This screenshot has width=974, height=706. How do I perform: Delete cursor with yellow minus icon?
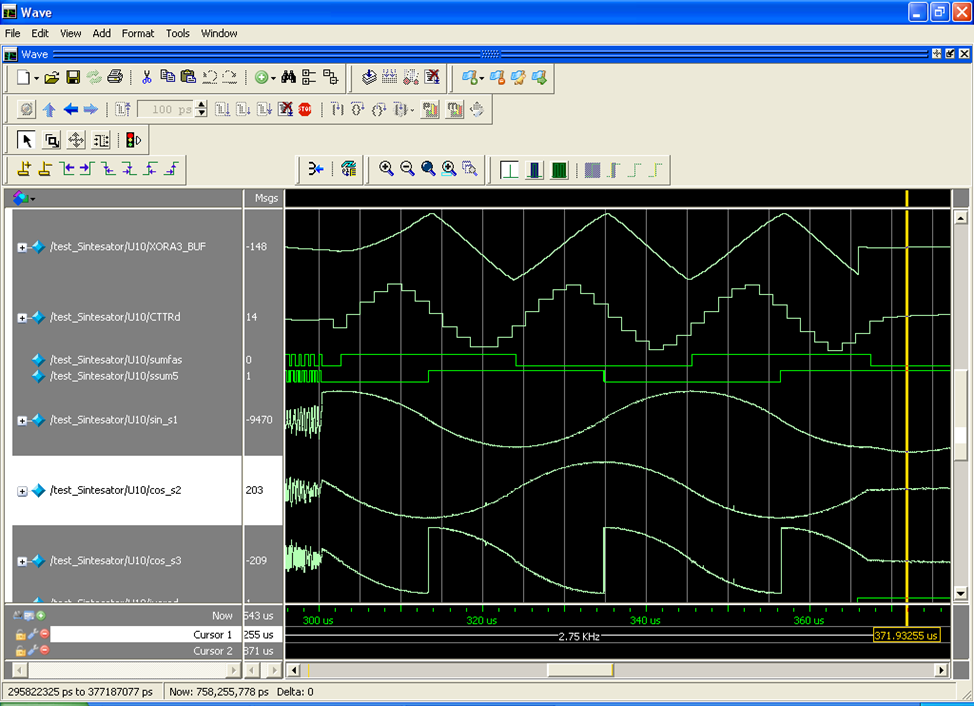pos(45,169)
